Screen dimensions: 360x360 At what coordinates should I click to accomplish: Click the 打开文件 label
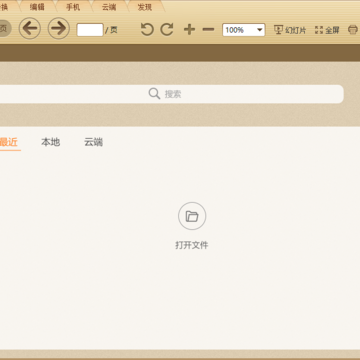192,245
